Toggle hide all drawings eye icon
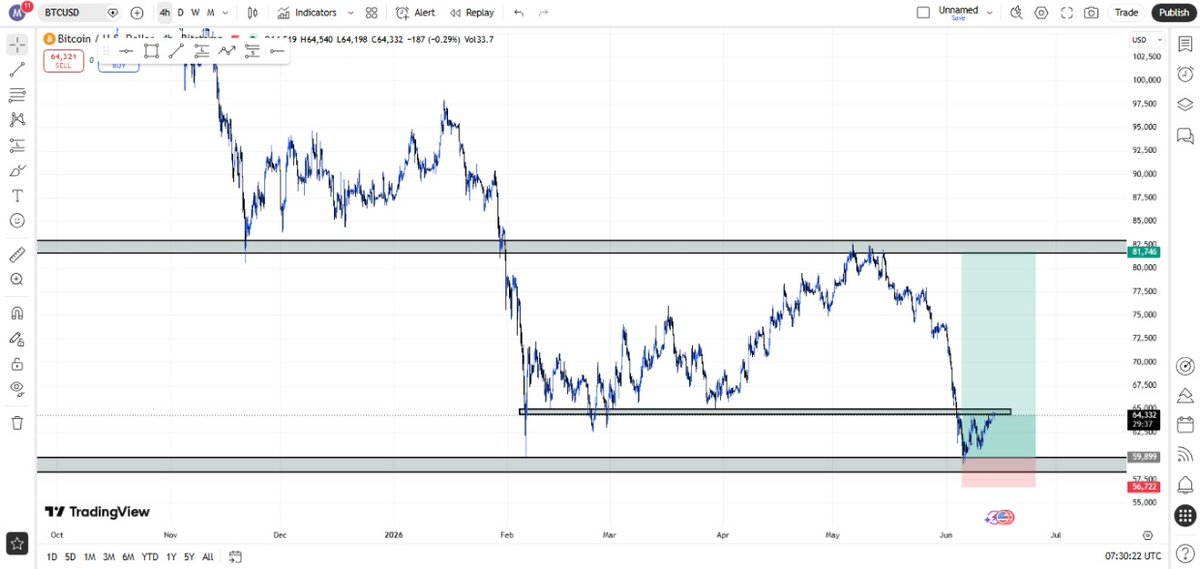Screen dimensions: 1200x569 tap(17, 388)
